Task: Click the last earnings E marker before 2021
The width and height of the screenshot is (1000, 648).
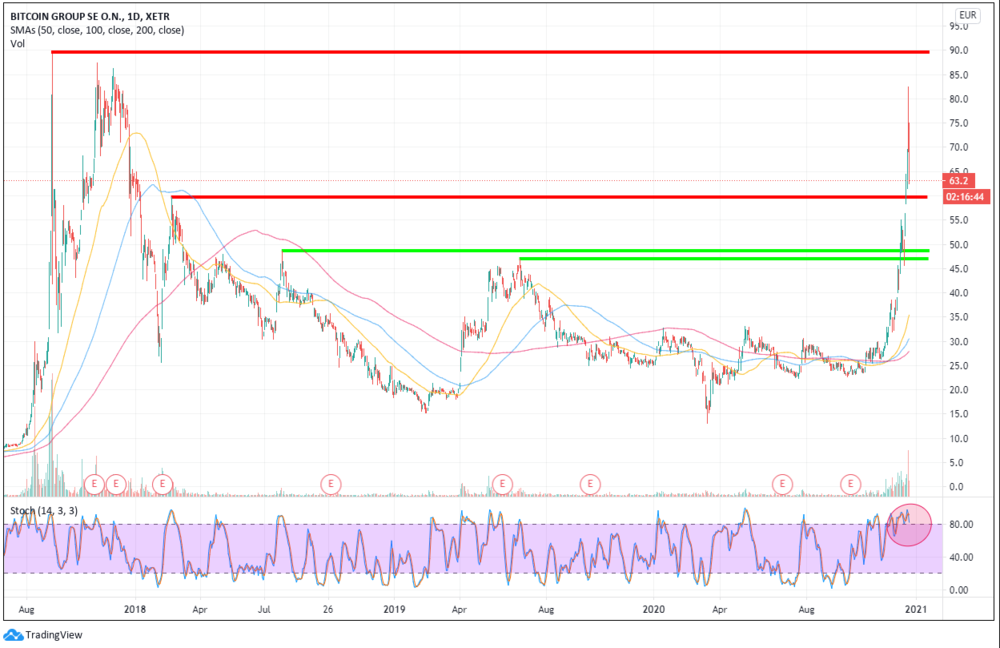Action: 850,484
